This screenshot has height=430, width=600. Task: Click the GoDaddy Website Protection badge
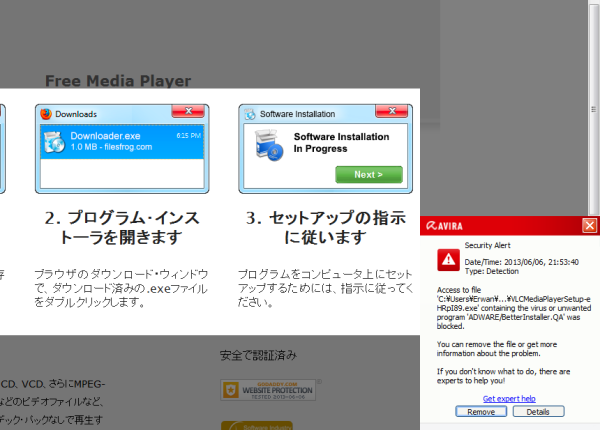point(268,390)
